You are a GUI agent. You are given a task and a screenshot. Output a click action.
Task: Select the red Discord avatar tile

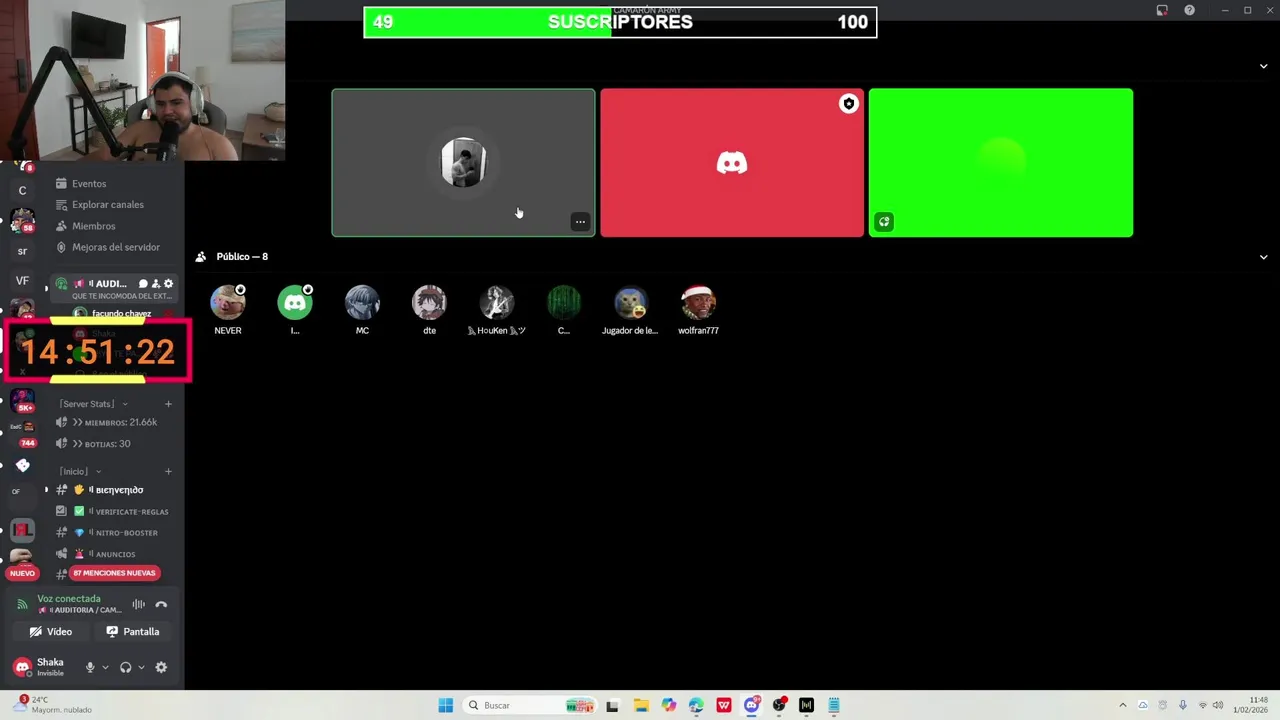point(732,163)
